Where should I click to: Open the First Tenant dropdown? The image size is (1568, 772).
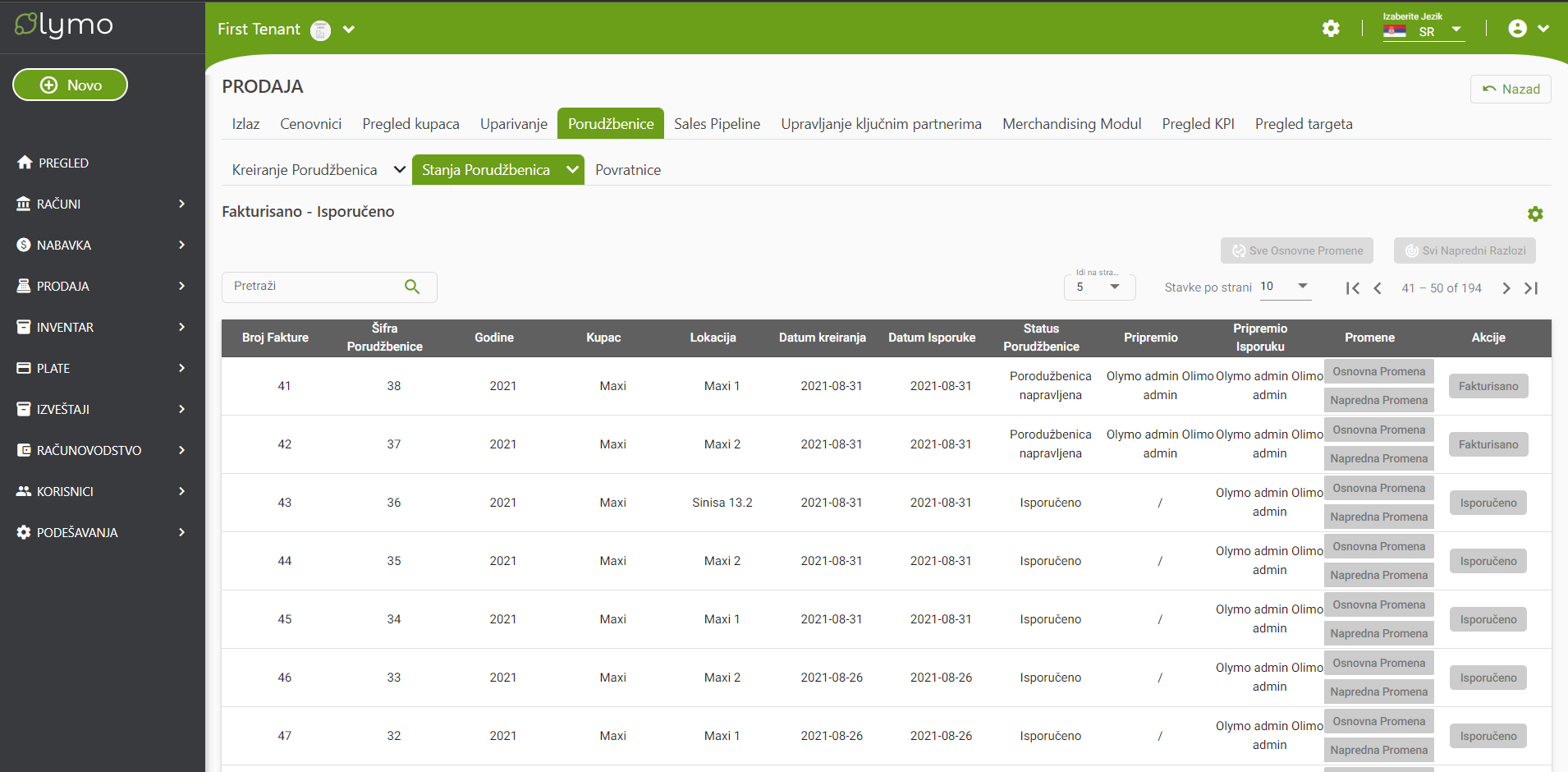pyautogui.click(x=348, y=30)
